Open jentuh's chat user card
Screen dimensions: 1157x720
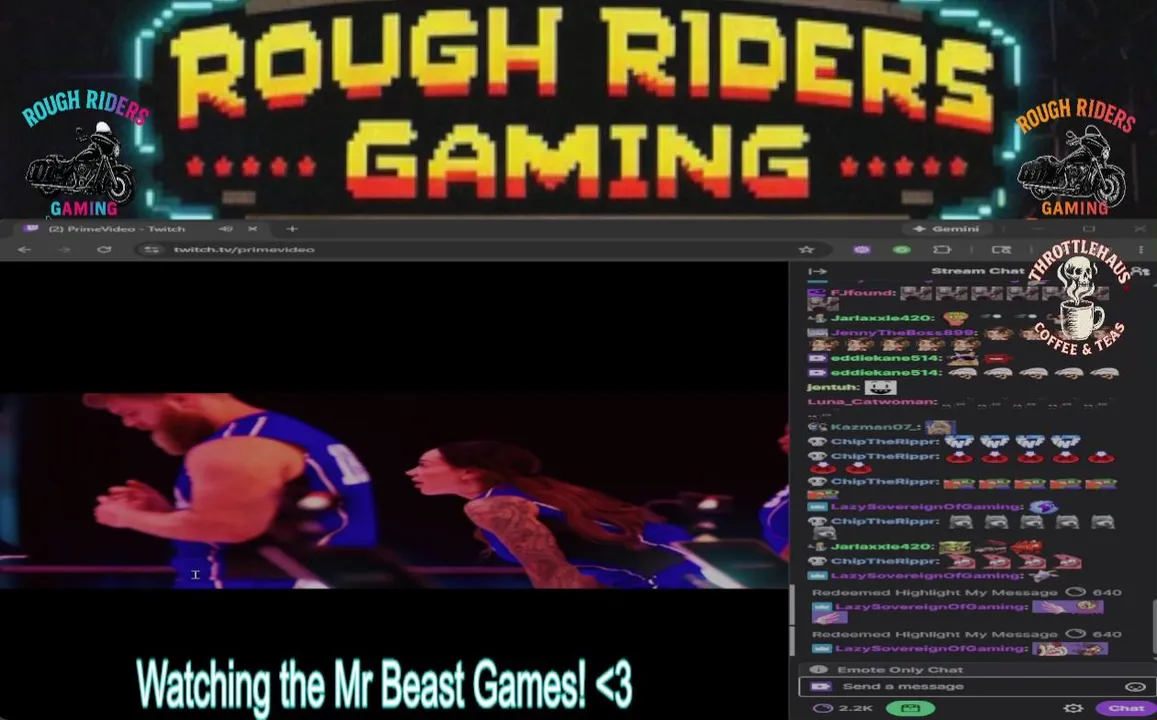832,387
